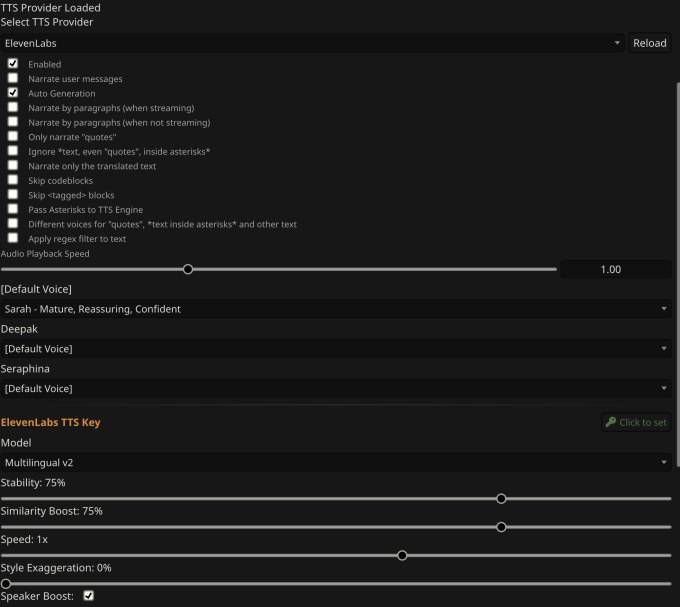Toggle the Speaker Boost checkbox
The height and width of the screenshot is (607, 680).
88,596
